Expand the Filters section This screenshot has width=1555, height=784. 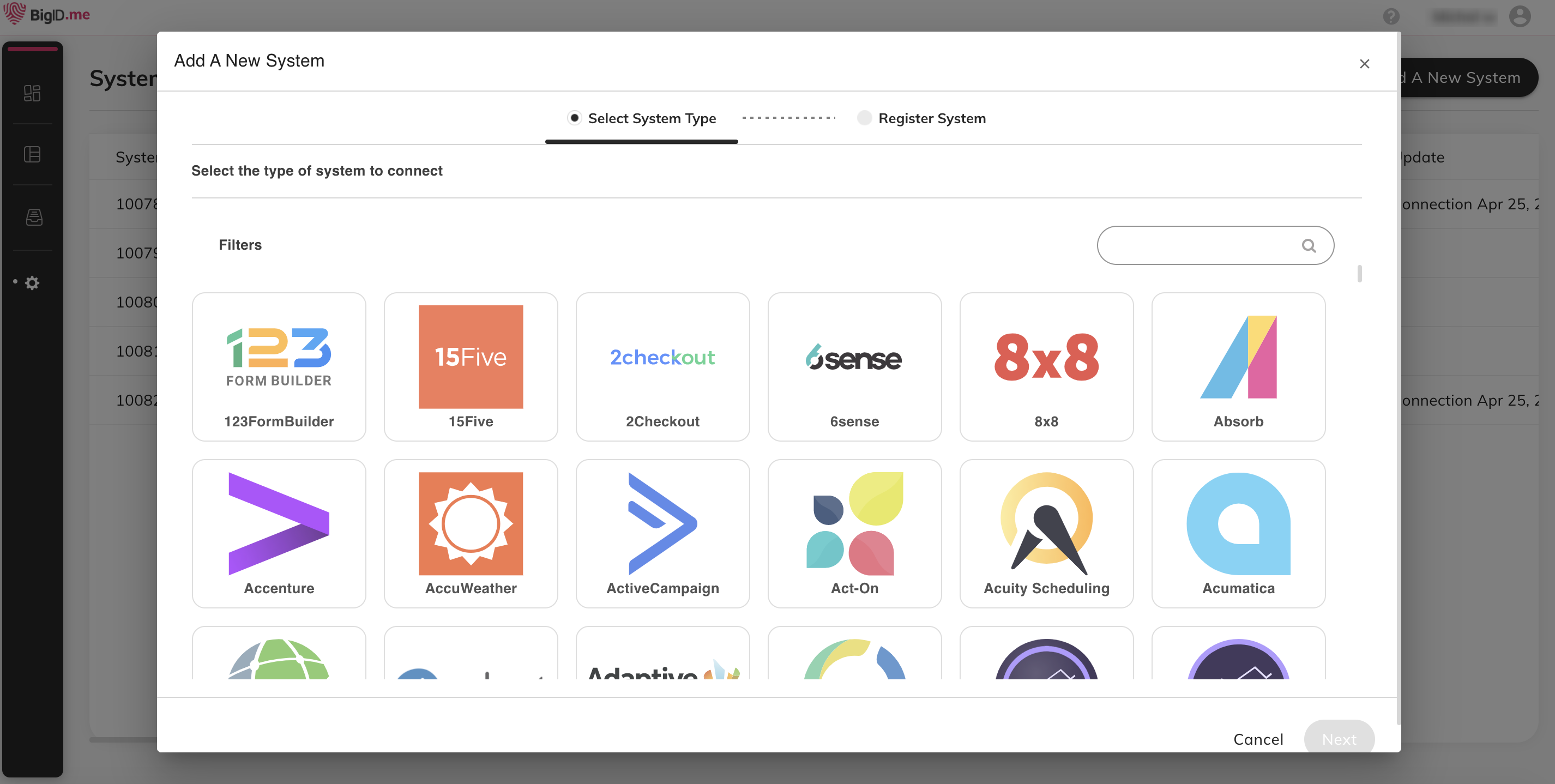click(240, 244)
